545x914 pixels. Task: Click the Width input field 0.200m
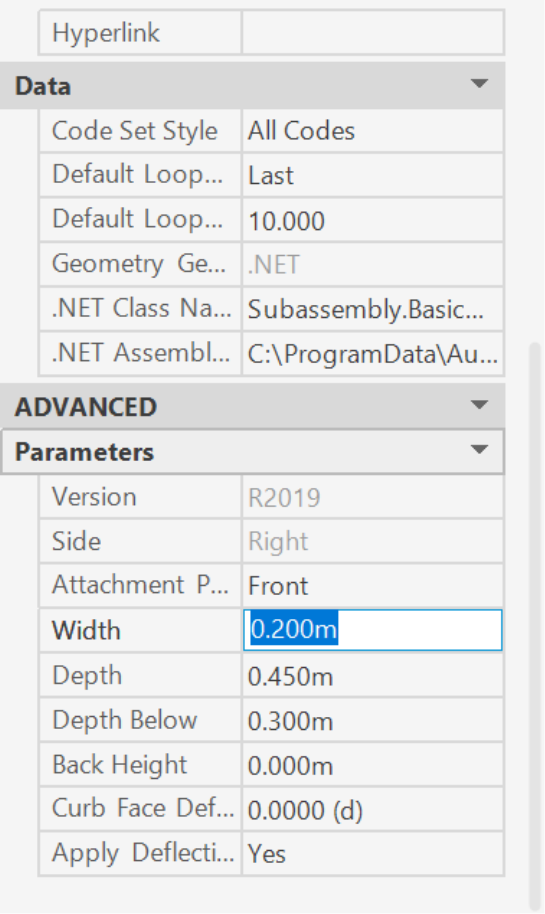click(372, 630)
